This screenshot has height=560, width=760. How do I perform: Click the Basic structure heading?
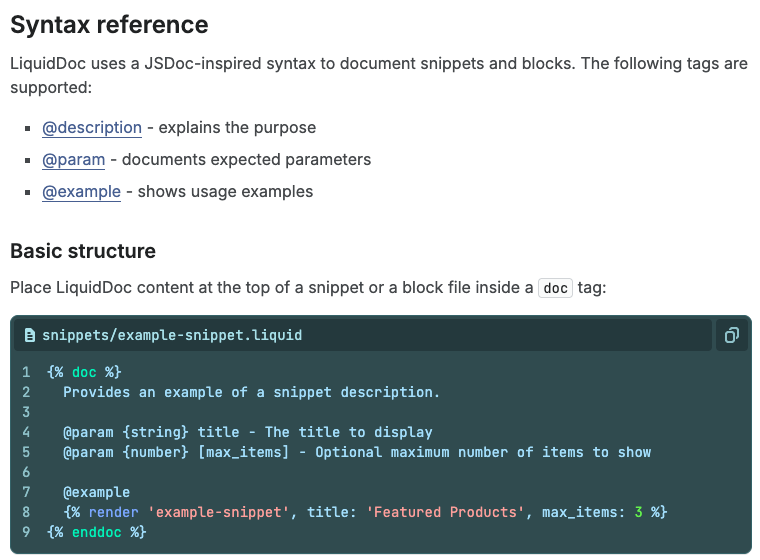(x=83, y=251)
